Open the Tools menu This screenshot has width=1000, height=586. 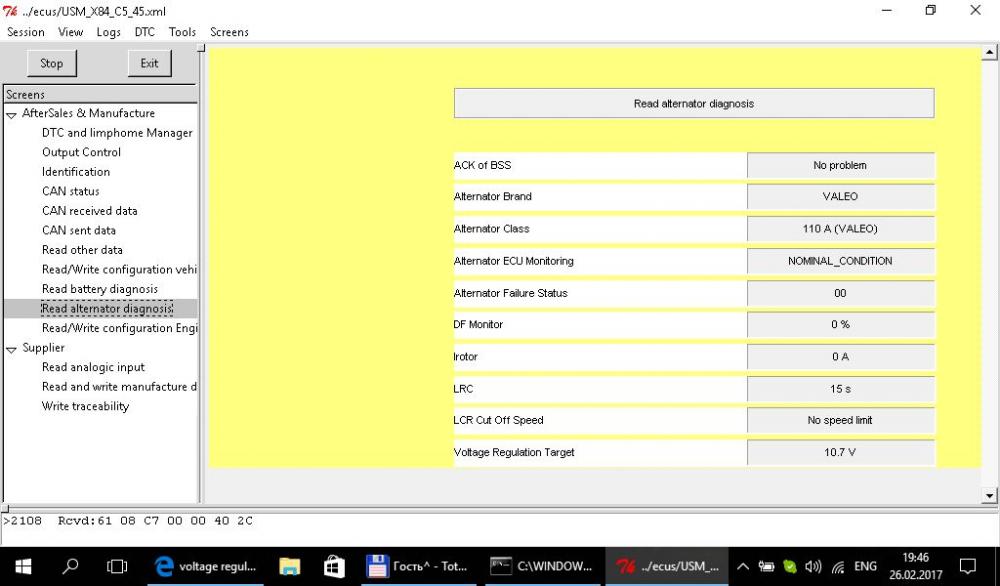182,32
